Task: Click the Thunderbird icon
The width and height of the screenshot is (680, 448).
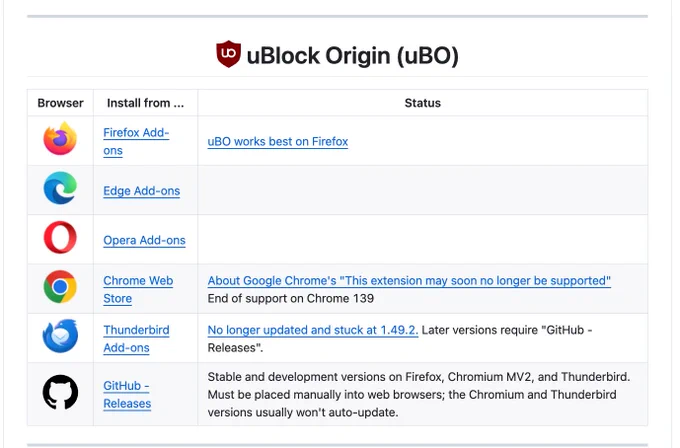Action: (60, 336)
